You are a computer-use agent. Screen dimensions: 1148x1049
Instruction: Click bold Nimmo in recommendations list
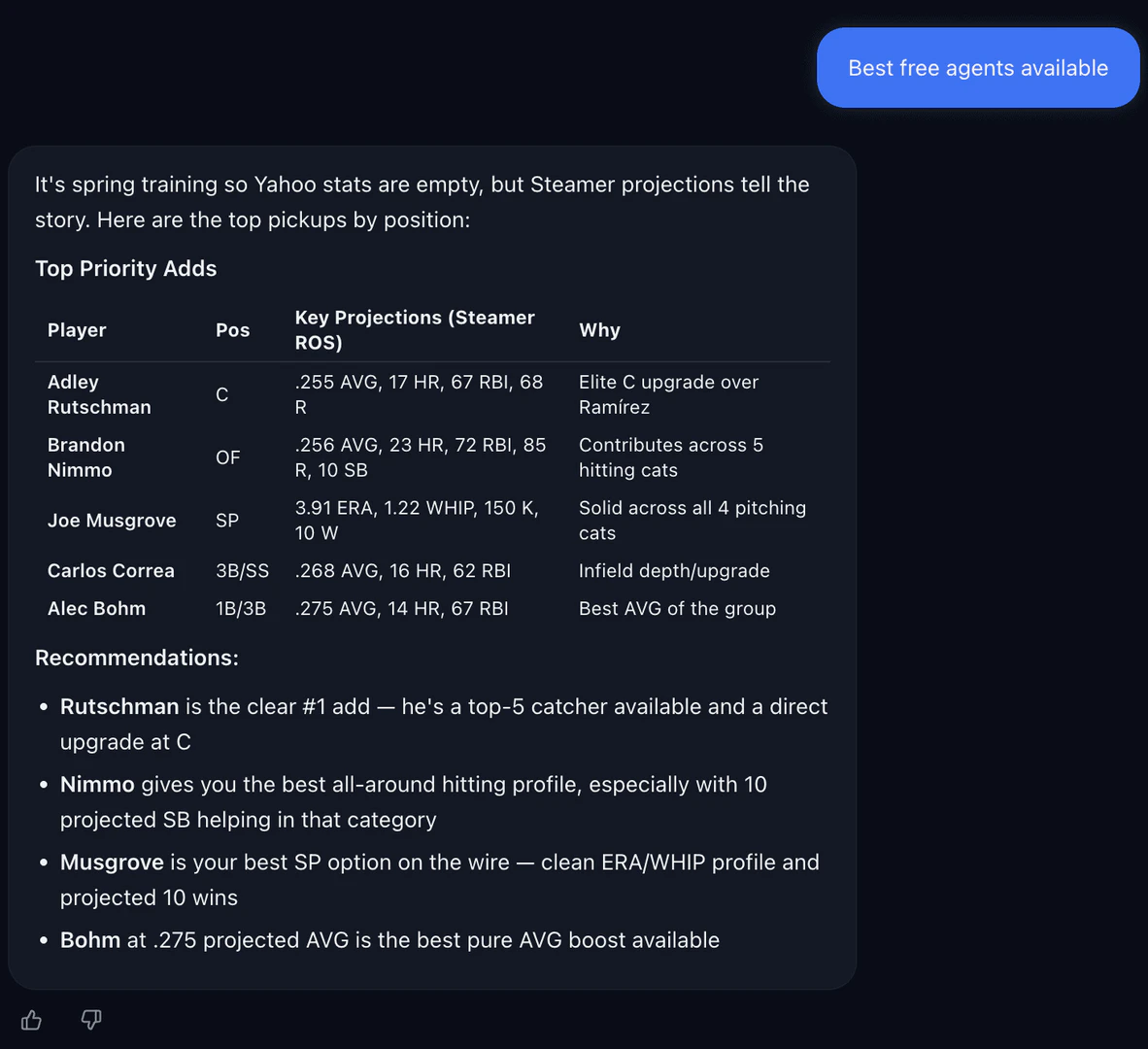click(x=97, y=785)
